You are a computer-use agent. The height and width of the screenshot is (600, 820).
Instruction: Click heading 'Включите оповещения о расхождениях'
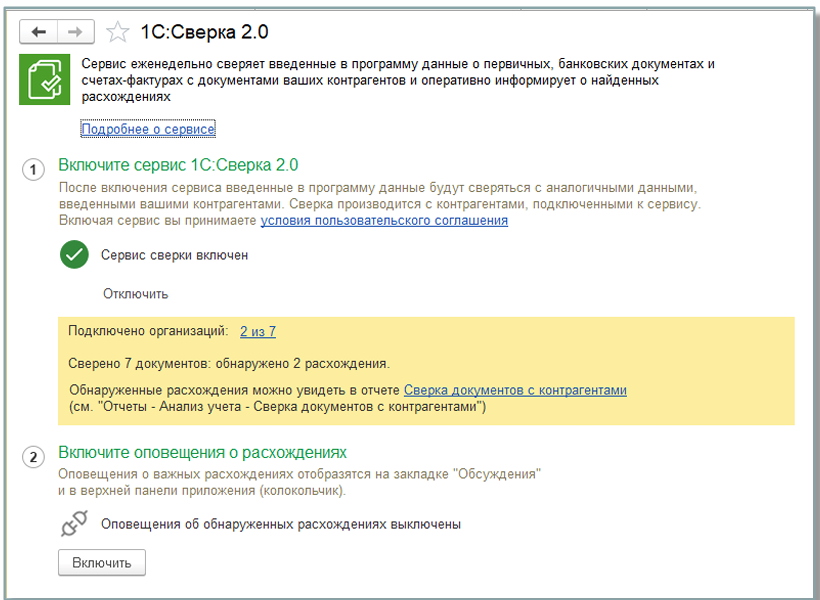coord(202,452)
